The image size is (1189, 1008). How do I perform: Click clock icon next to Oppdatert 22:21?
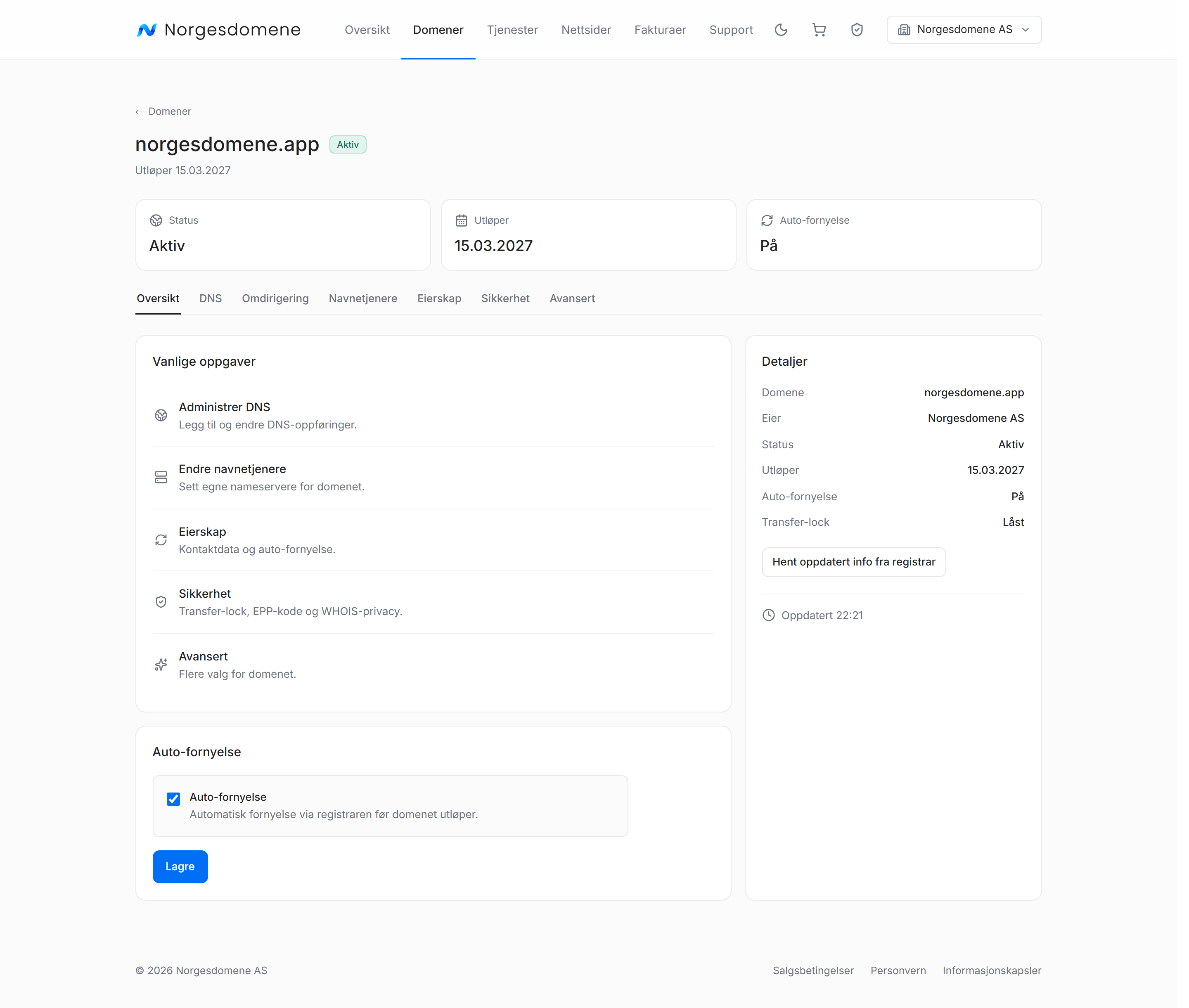click(768, 615)
